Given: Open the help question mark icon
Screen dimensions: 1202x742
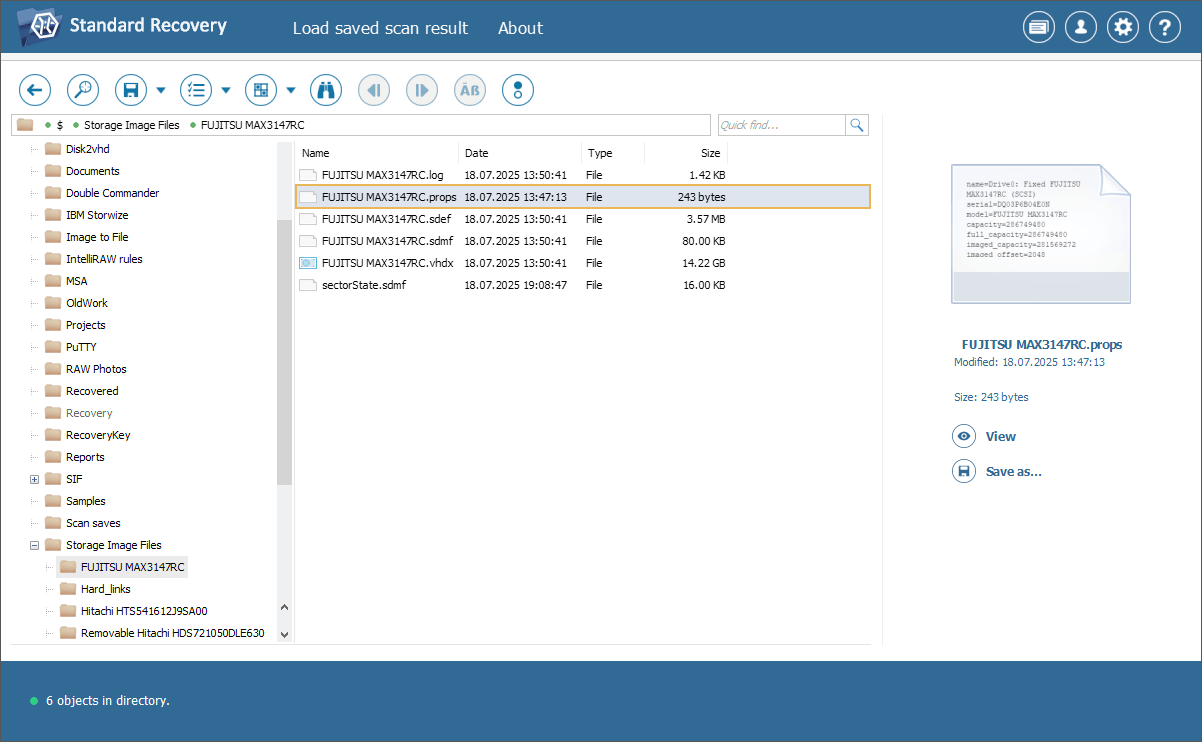Looking at the screenshot, I should pos(1165,28).
